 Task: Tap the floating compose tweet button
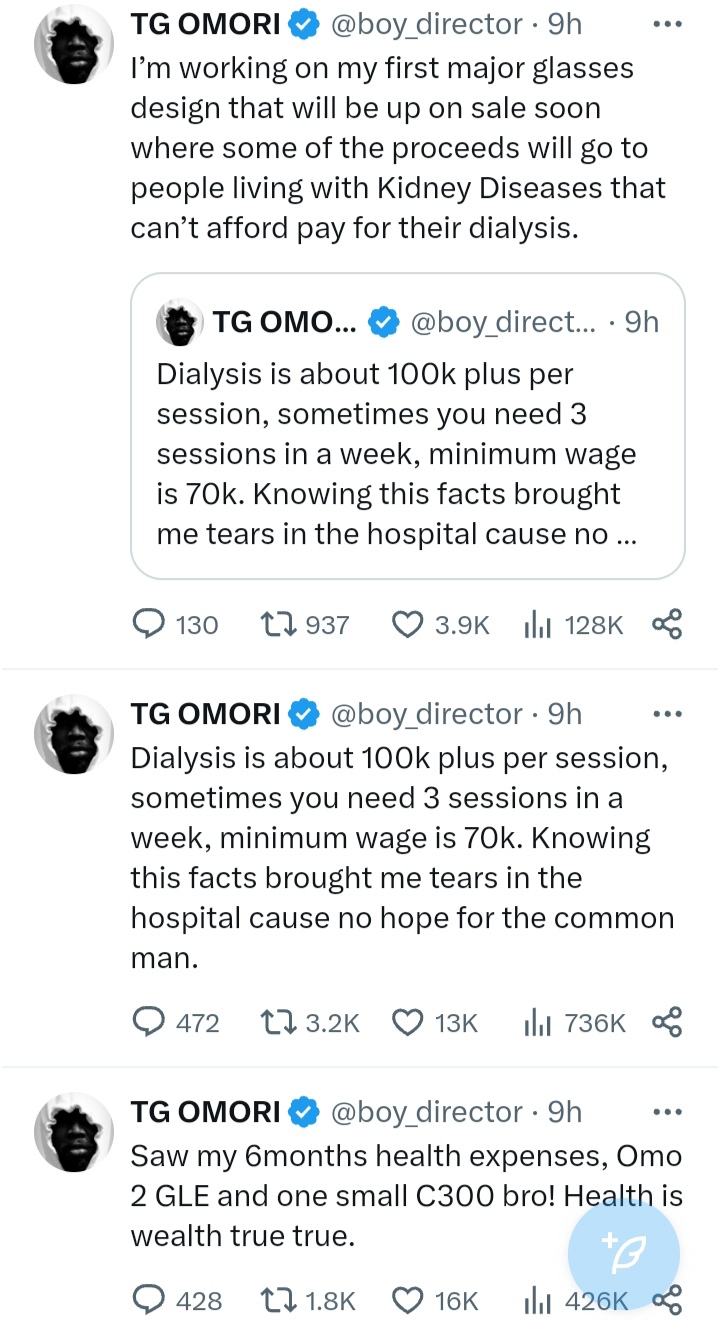click(623, 1254)
